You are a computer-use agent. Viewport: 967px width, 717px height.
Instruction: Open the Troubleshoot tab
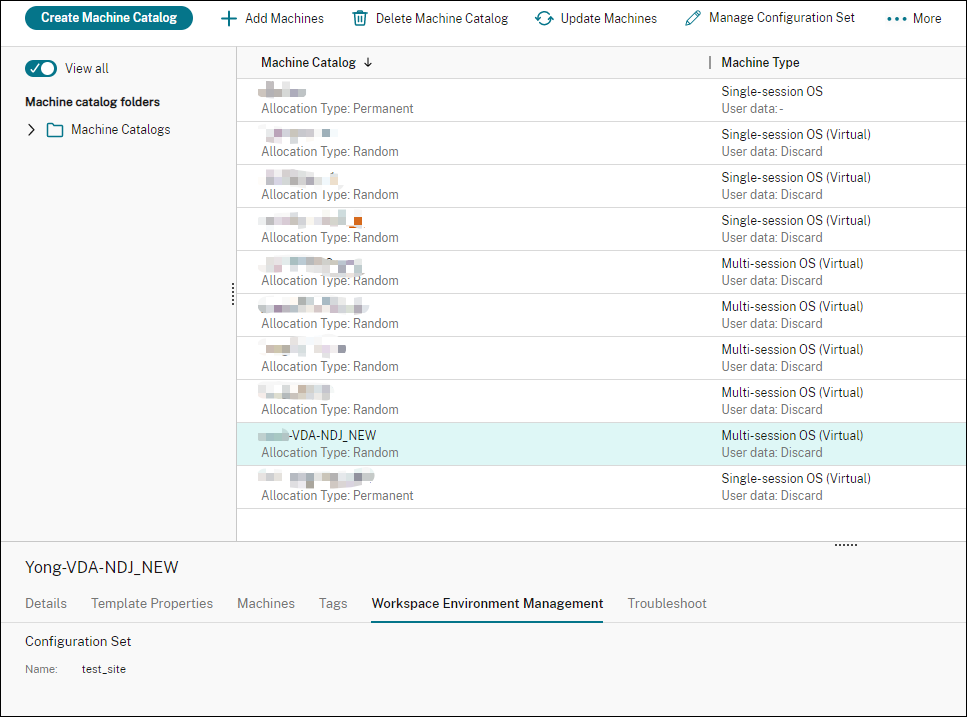(x=667, y=604)
